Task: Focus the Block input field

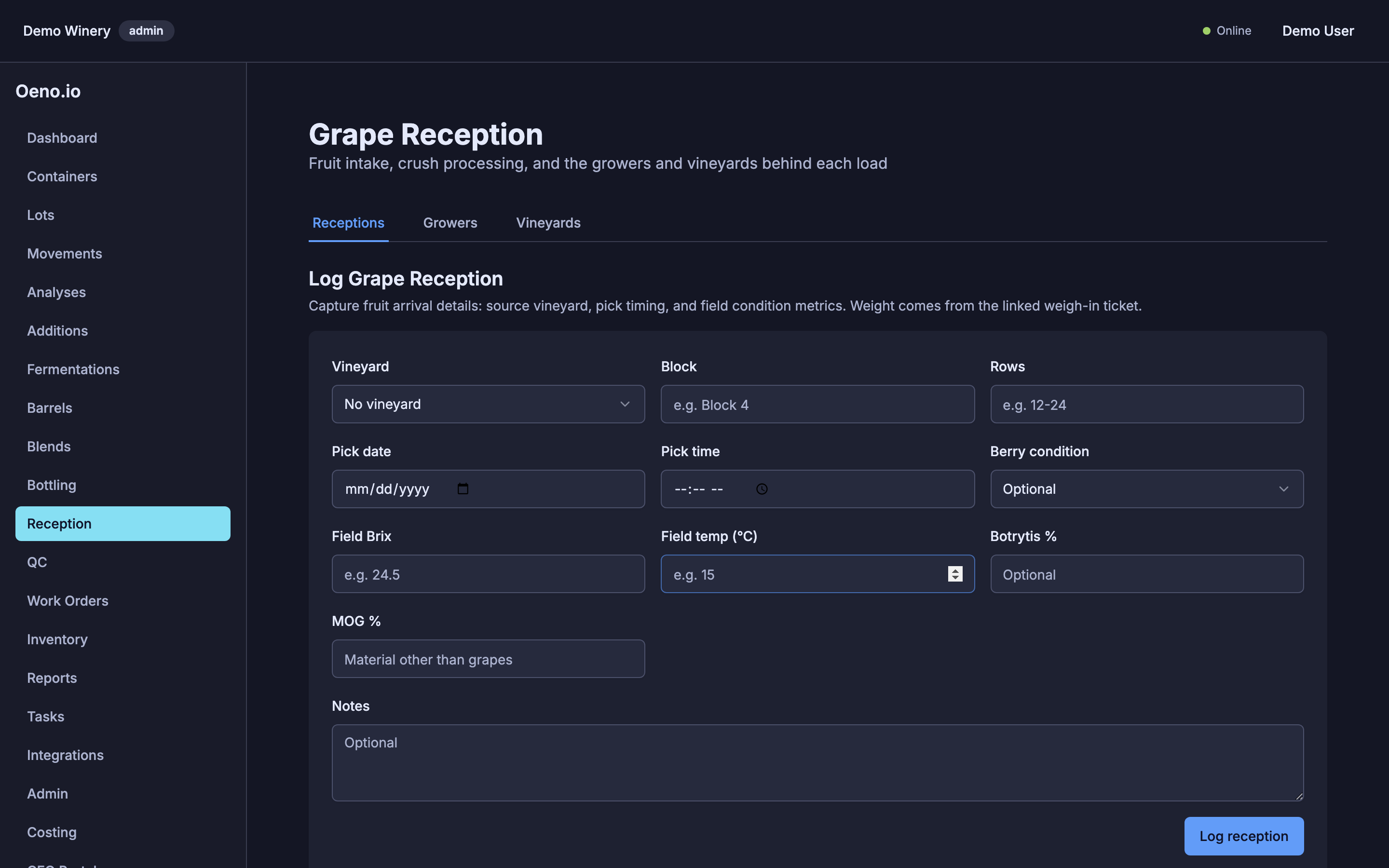Action: [x=817, y=404]
